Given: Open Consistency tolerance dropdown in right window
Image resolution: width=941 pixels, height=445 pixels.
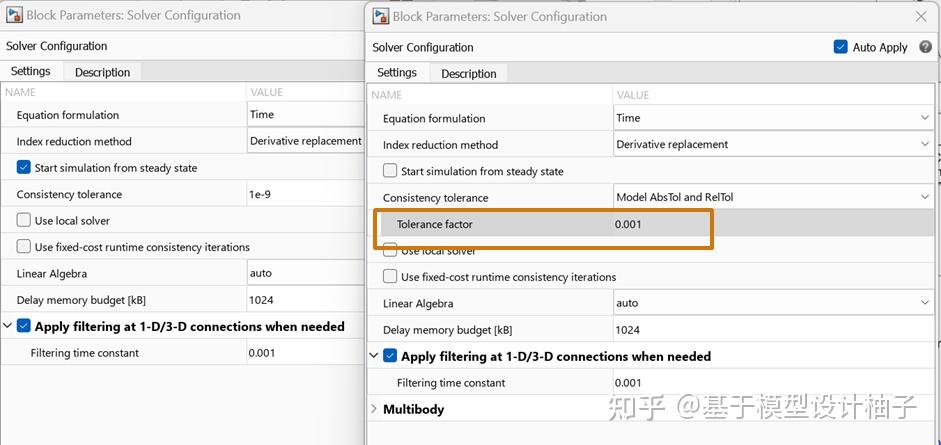Looking at the screenshot, I should 774,197.
